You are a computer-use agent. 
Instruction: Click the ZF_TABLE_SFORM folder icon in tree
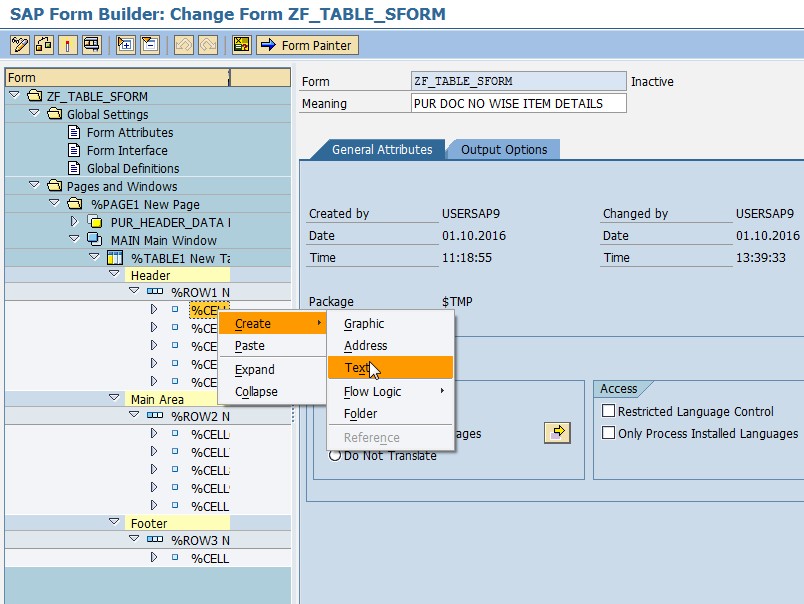tap(34, 96)
